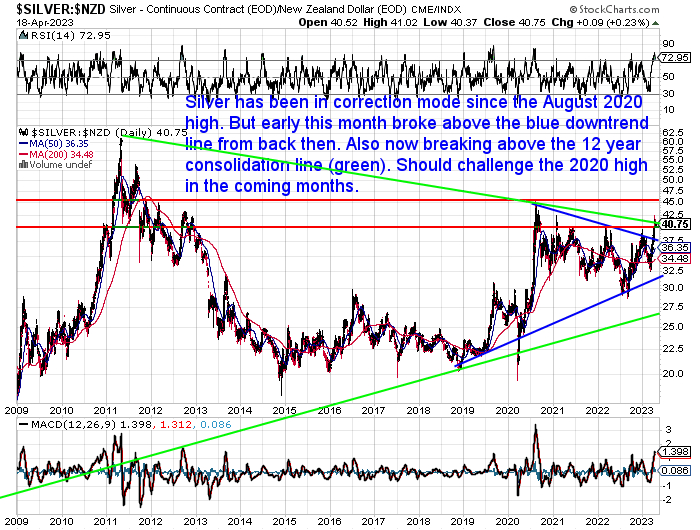Click the CME/INDX exchange label in the title

[436, 9]
